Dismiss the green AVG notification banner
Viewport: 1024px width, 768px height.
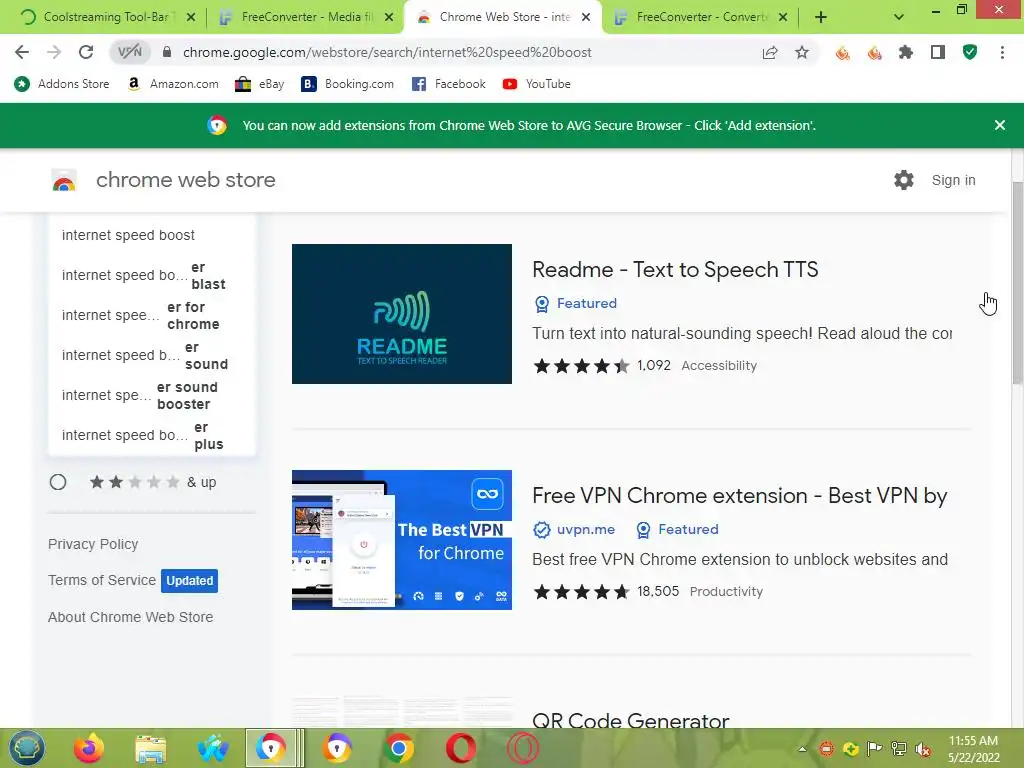(1000, 125)
